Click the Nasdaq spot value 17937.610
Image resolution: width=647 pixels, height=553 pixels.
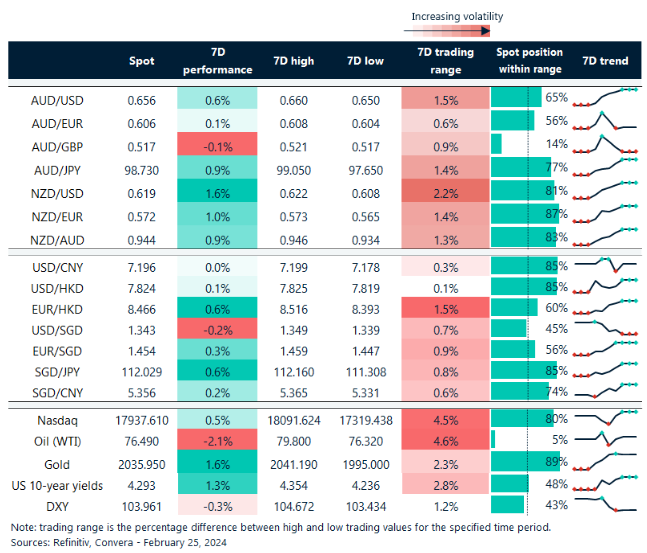(142, 418)
